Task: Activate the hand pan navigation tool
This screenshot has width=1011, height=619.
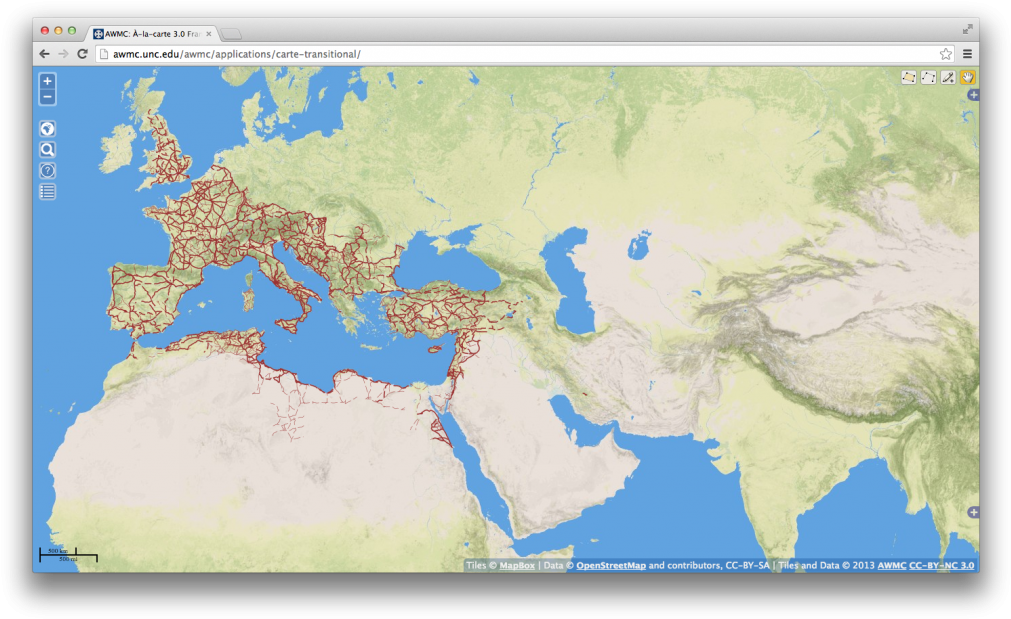Action: [x=968, y=77]
